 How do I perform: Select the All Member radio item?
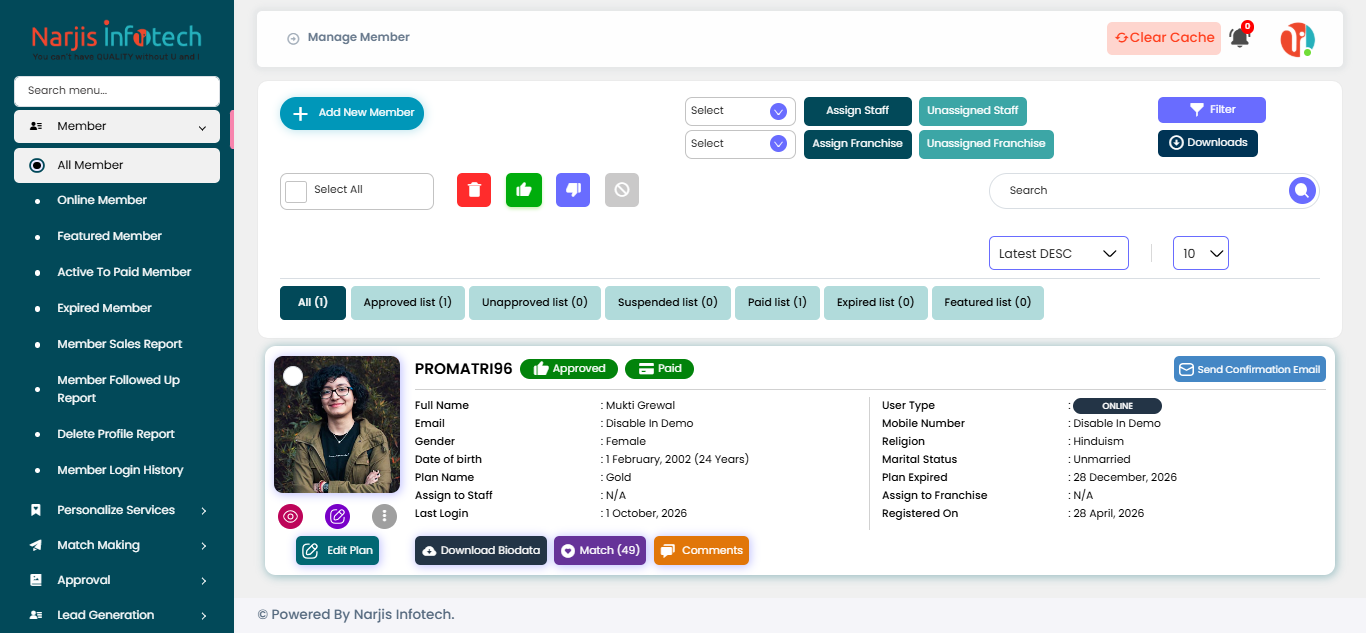coord(117,165)
